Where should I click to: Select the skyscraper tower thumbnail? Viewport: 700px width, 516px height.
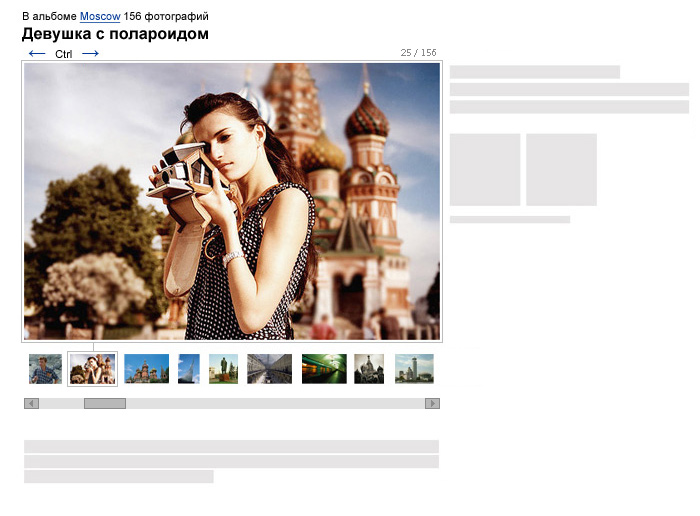pyautogui.click(x=414, y=369)
